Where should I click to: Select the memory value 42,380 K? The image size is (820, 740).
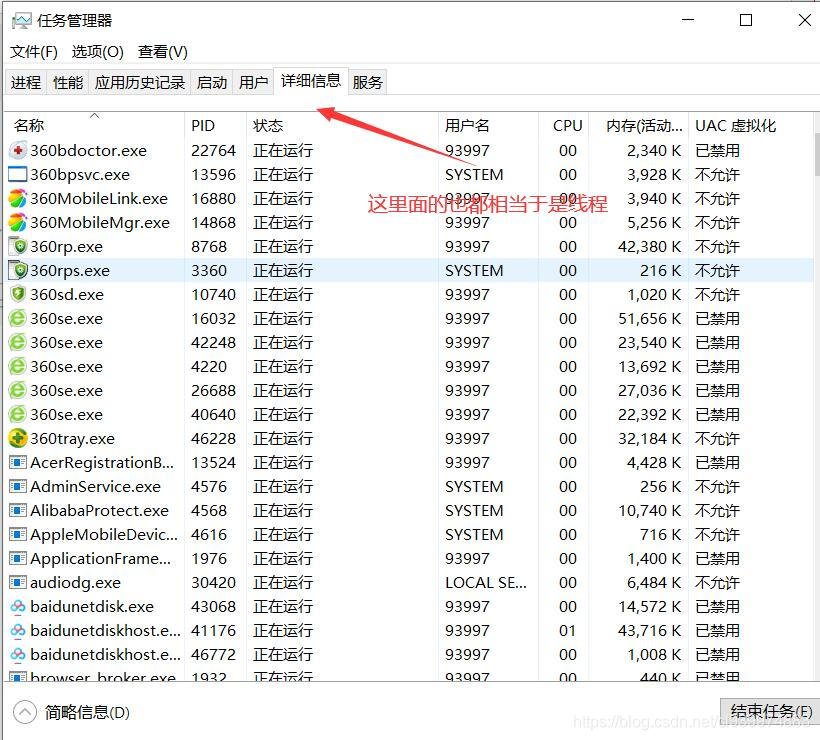click(x=650, y=246)
